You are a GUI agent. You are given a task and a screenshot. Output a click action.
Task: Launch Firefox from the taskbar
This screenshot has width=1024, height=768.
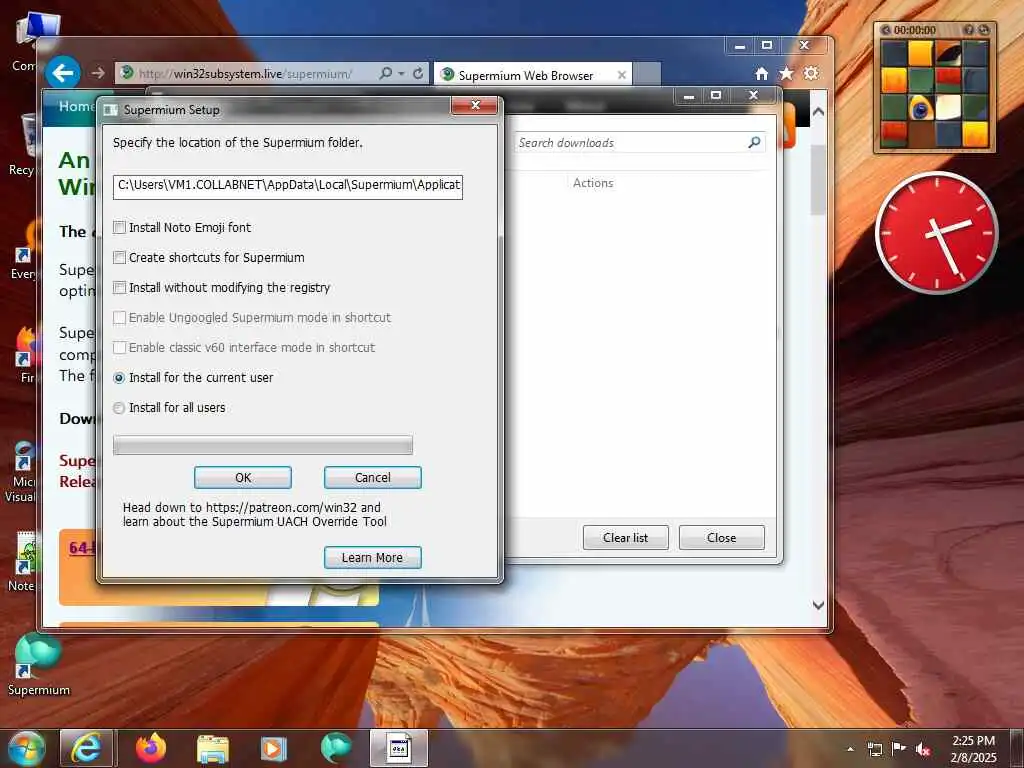point(151,748)
